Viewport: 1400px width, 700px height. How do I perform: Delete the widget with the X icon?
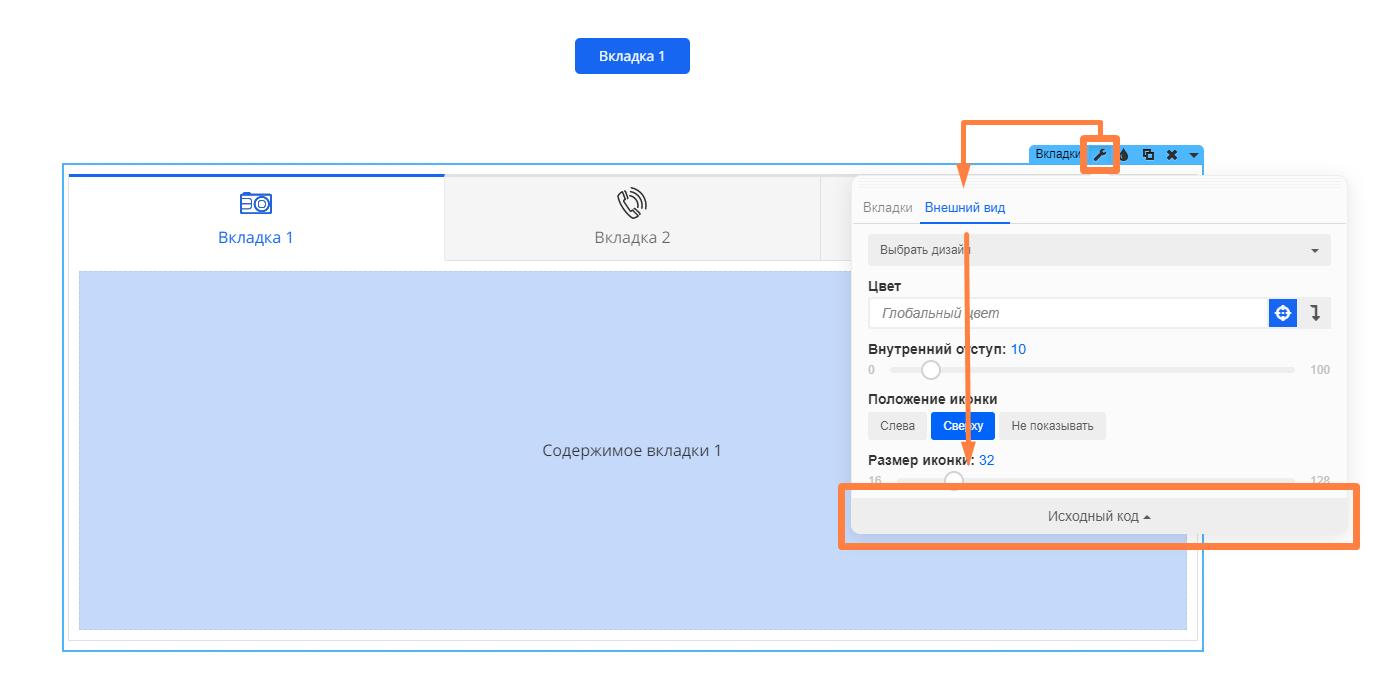[x=1172, y=155]
